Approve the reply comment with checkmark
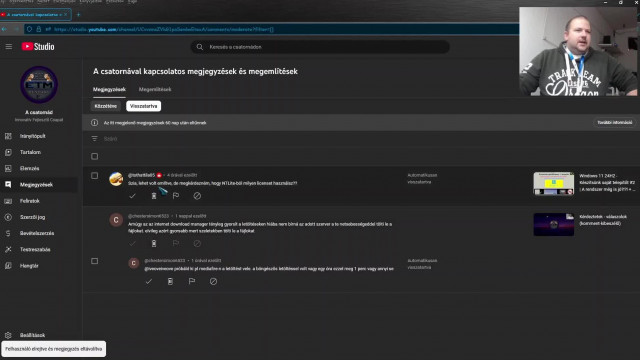Image resolution: width=640 pixels, height=360 pixels. pyautogui.click(x=149, y=281)
